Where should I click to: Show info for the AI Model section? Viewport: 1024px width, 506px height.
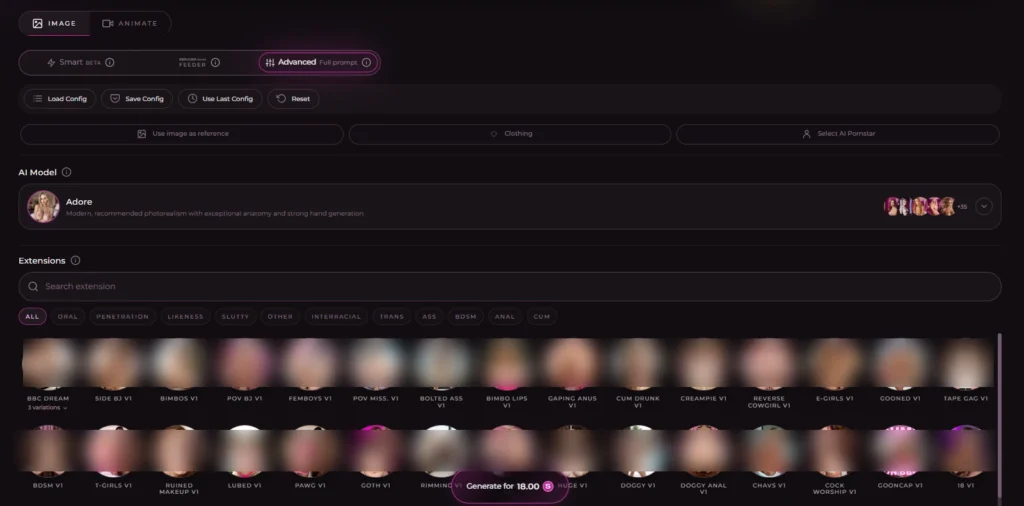(67, 172)
